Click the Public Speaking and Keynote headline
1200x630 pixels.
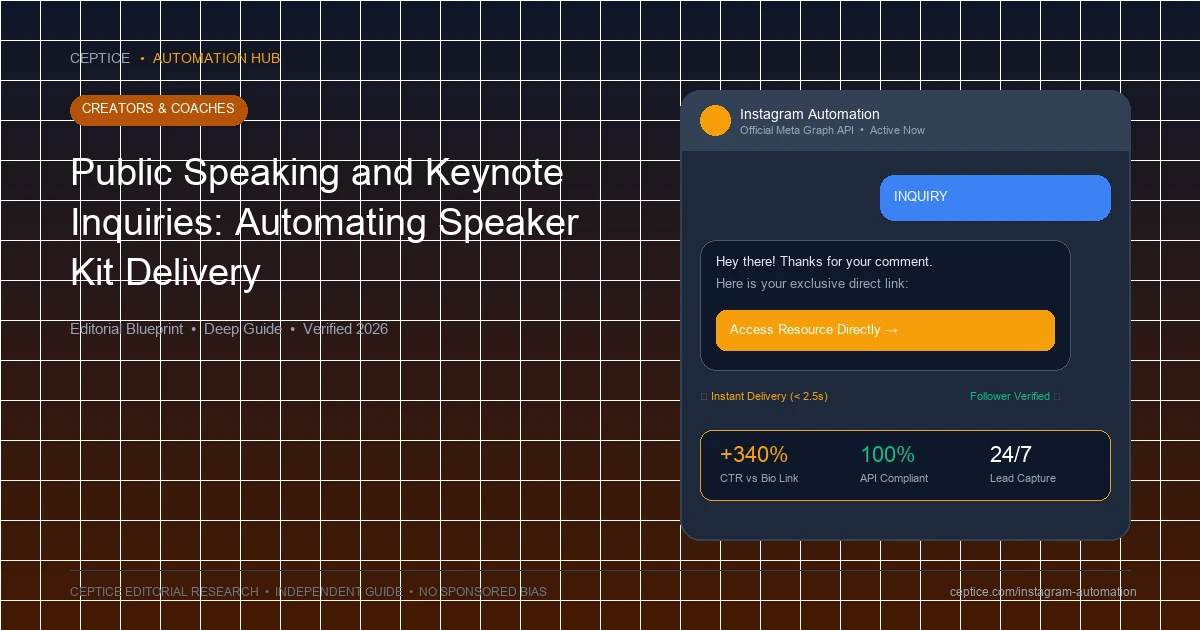[x=325, y=222]
